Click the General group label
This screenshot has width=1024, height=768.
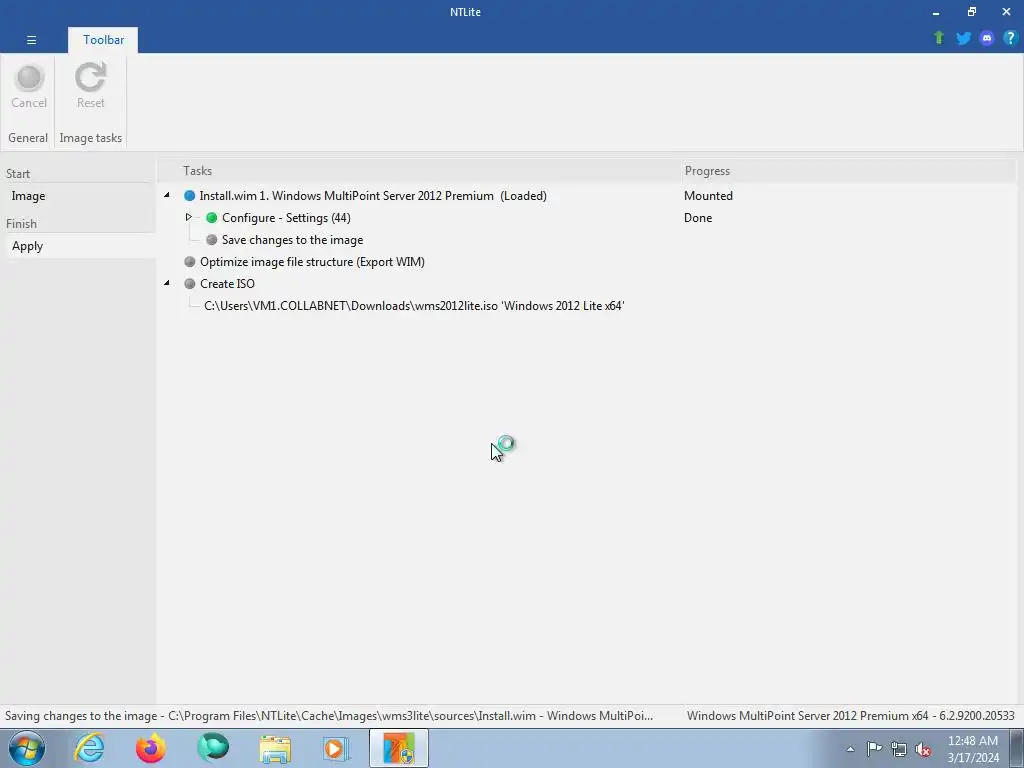pyautogui.click(x=28, y=138)
